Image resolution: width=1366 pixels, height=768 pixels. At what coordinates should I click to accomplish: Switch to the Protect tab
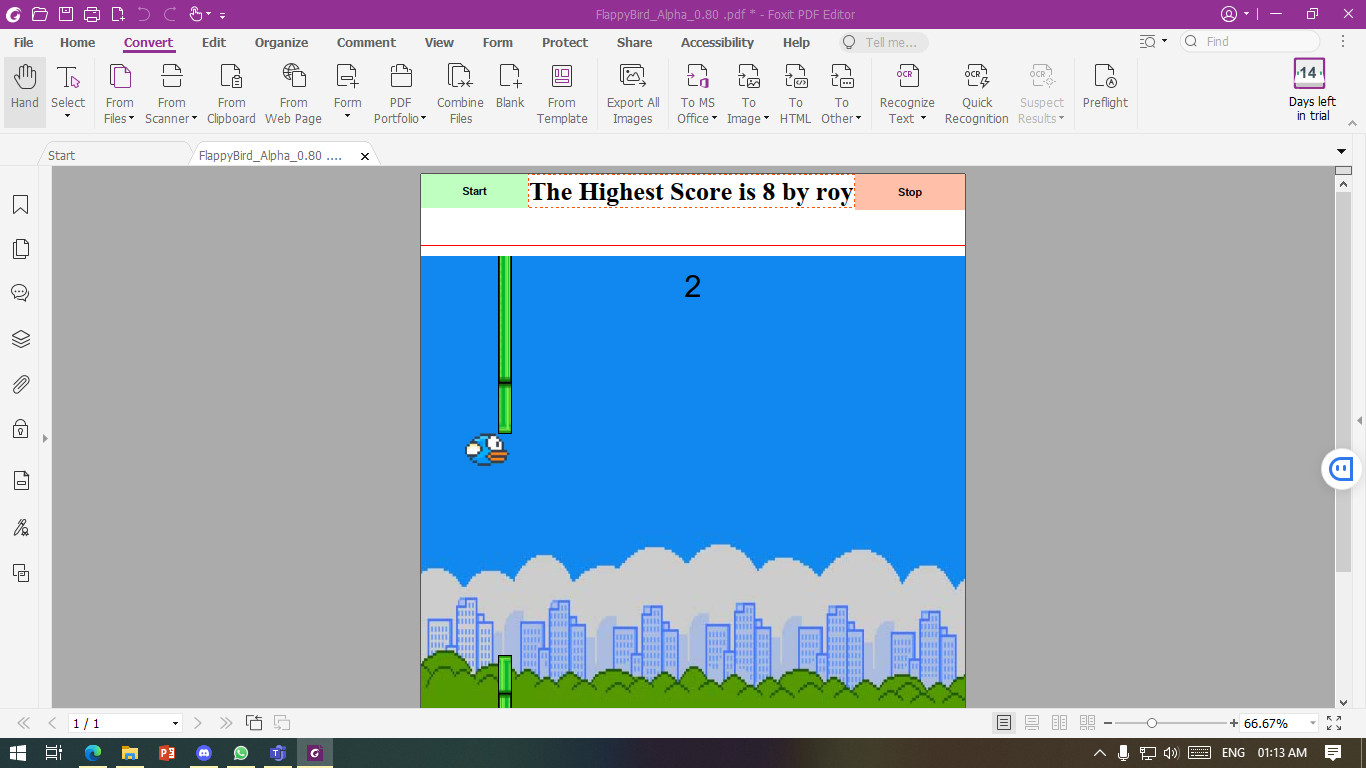(x=565, y=42)
